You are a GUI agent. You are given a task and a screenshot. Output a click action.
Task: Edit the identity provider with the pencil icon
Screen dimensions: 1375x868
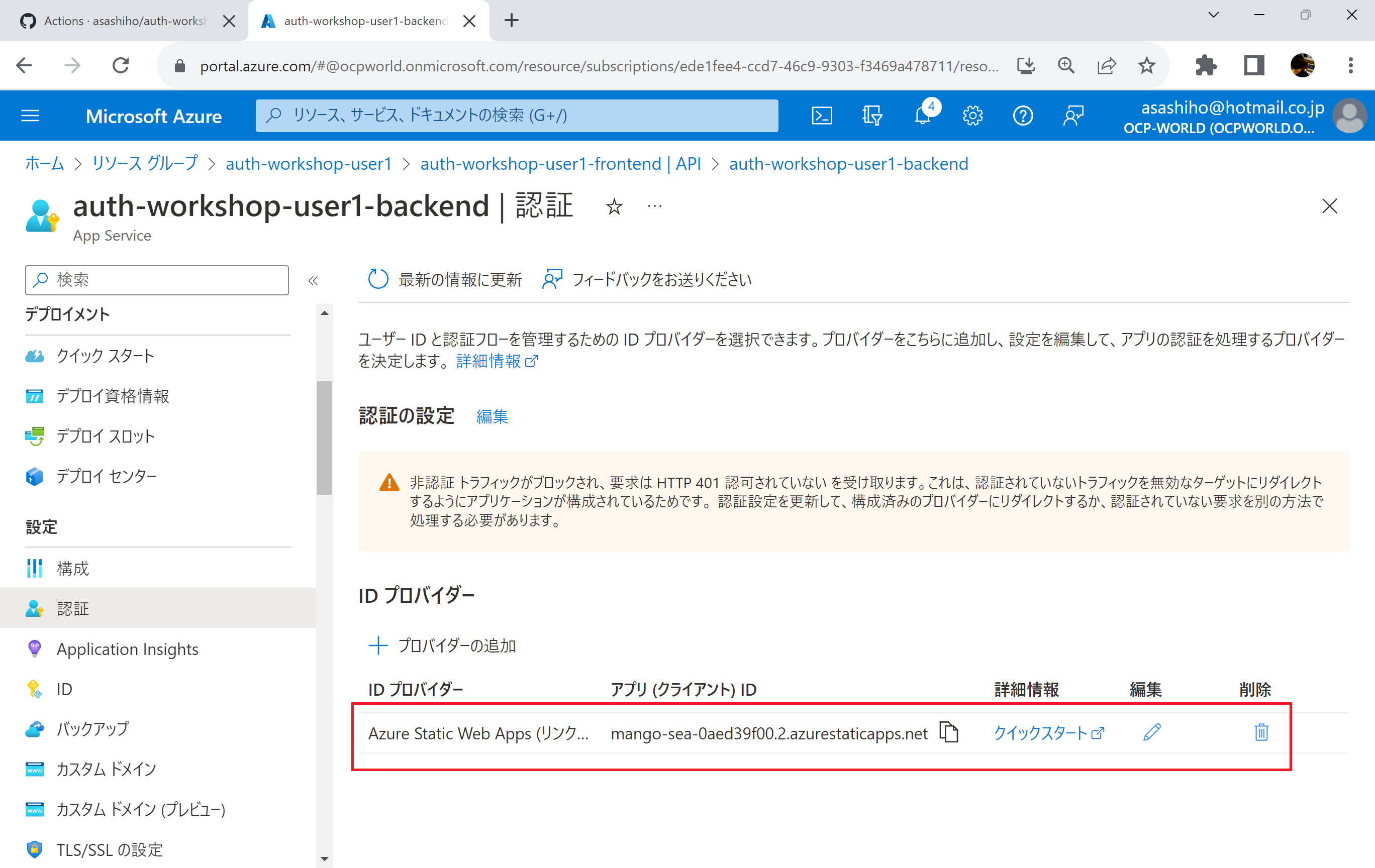[x=1152, y=733]
